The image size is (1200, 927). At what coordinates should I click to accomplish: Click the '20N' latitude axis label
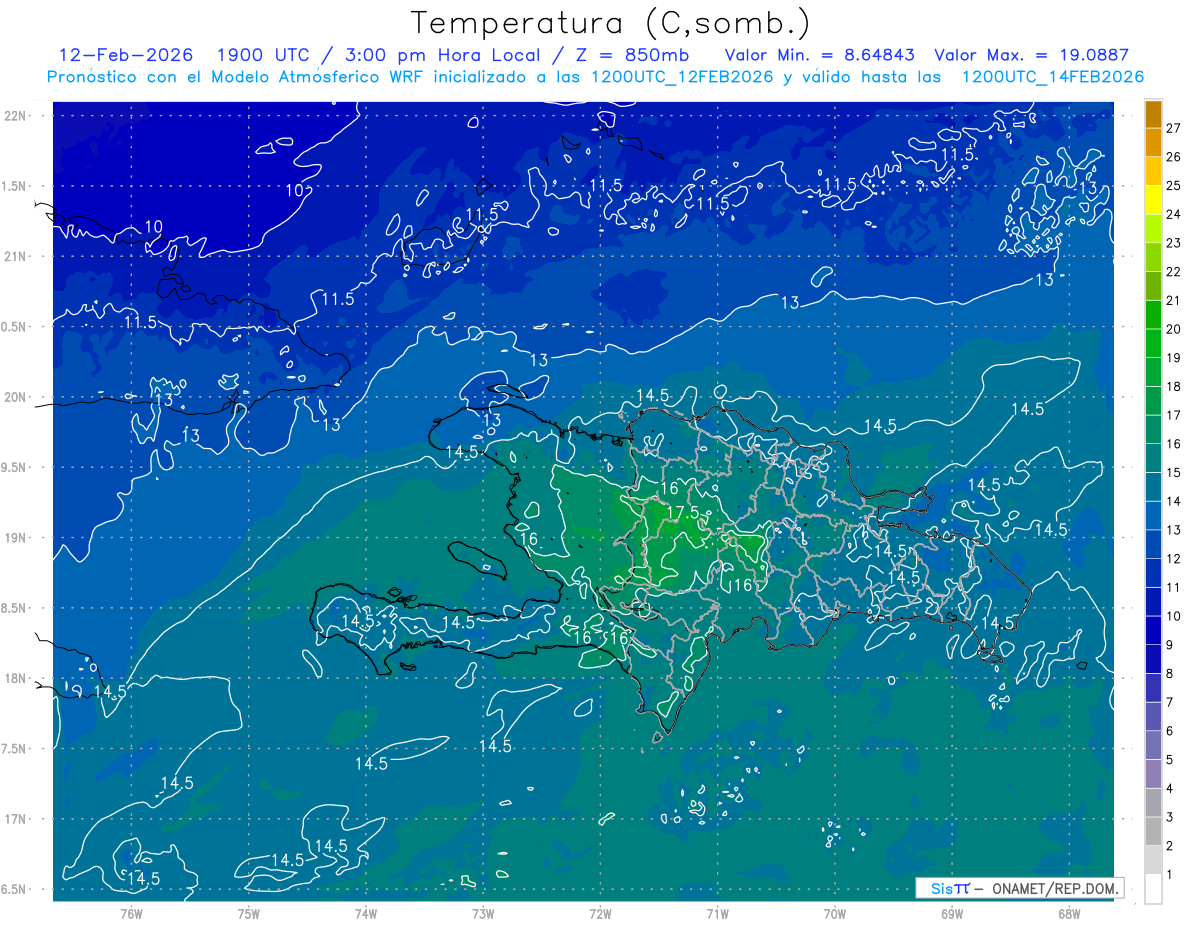click(x=16, y=397)
